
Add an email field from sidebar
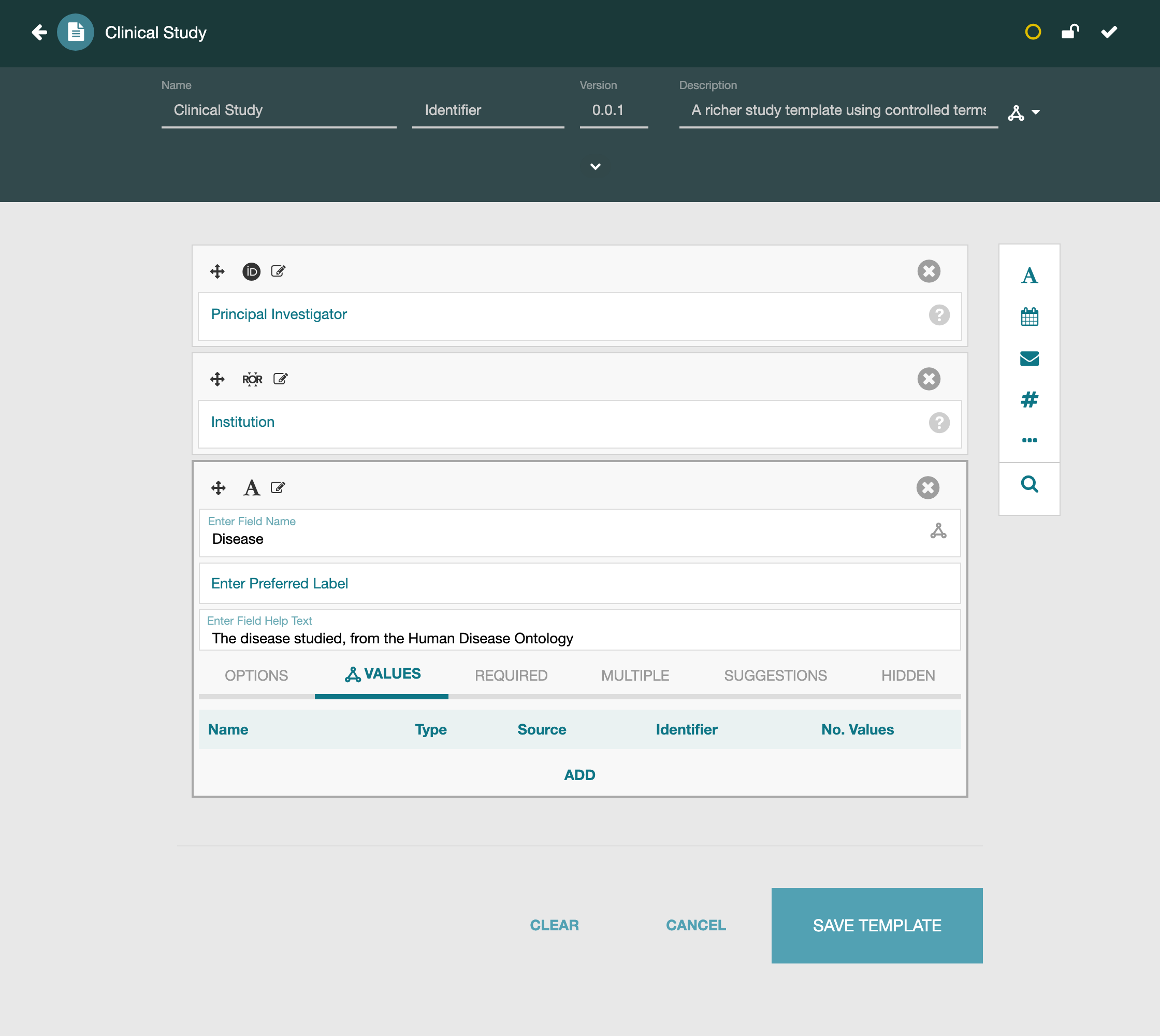tap(1029, 358)
